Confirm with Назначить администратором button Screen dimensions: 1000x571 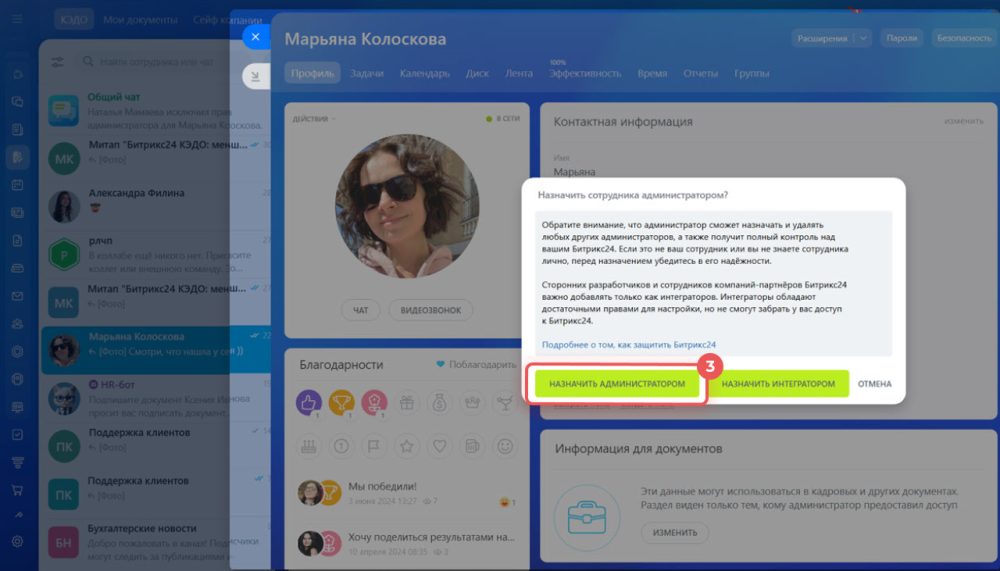[x=617, y=383]
